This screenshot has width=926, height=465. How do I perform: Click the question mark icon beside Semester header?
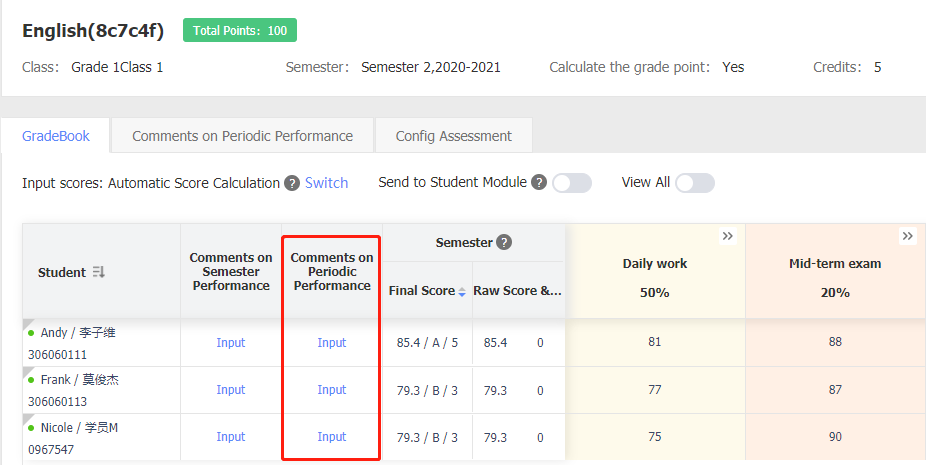(x=504, y=242)
